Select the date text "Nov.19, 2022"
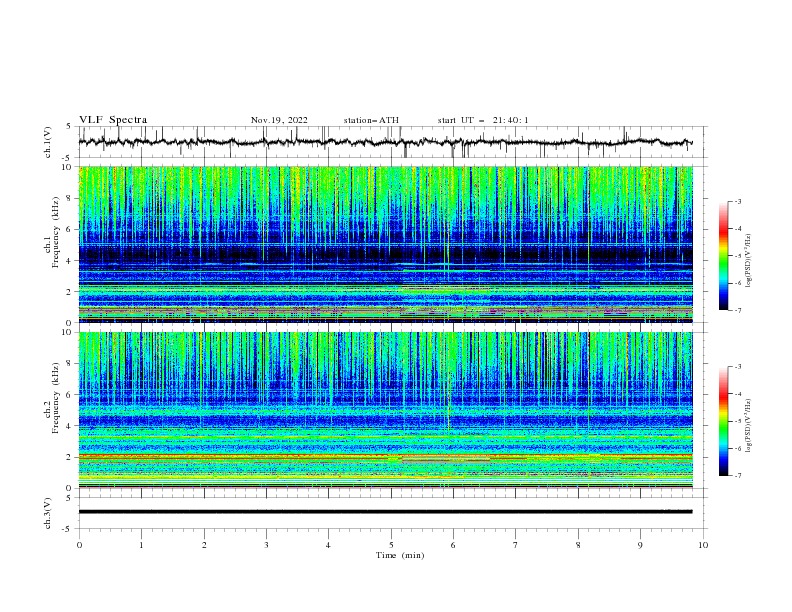Viewport: 792px width, 612px height. pyautogui.click(x=279, y=120)
